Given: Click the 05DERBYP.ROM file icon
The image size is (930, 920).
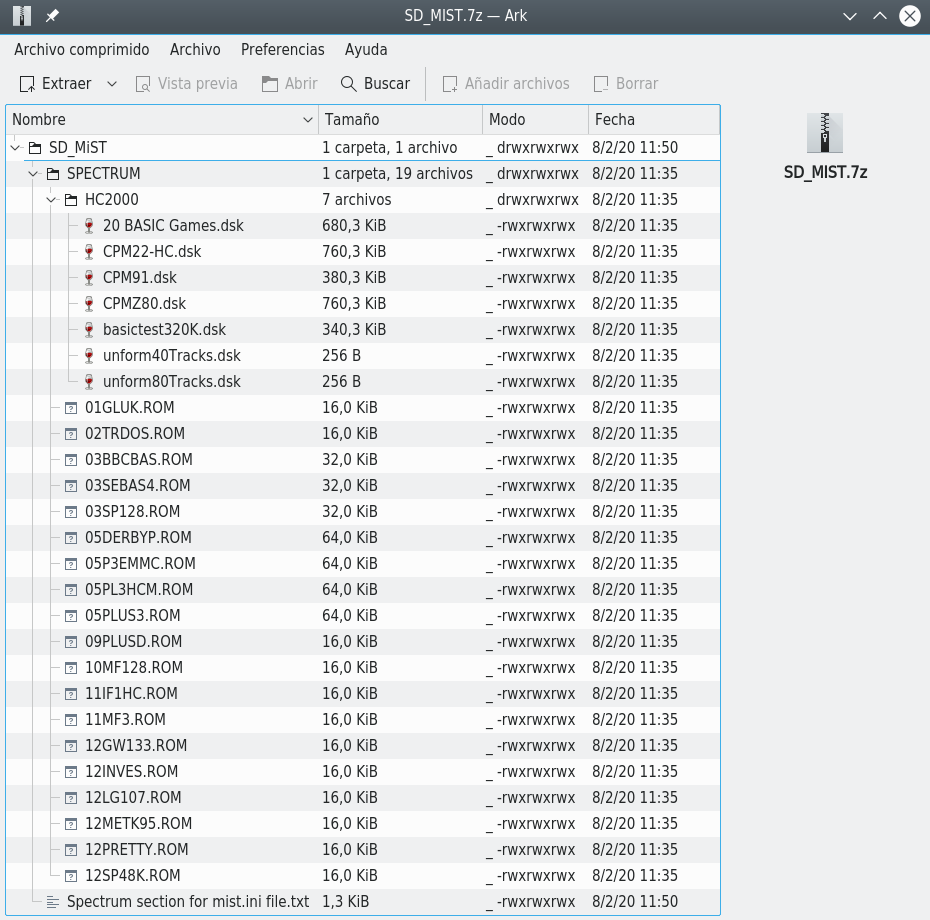Looking at the screenshot, I should 71,539.
